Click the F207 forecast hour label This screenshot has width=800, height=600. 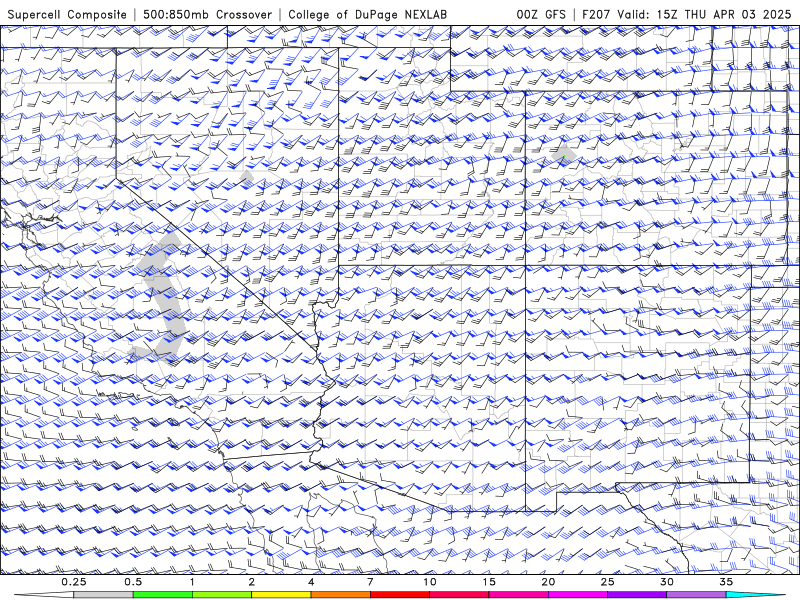[596, 14]
